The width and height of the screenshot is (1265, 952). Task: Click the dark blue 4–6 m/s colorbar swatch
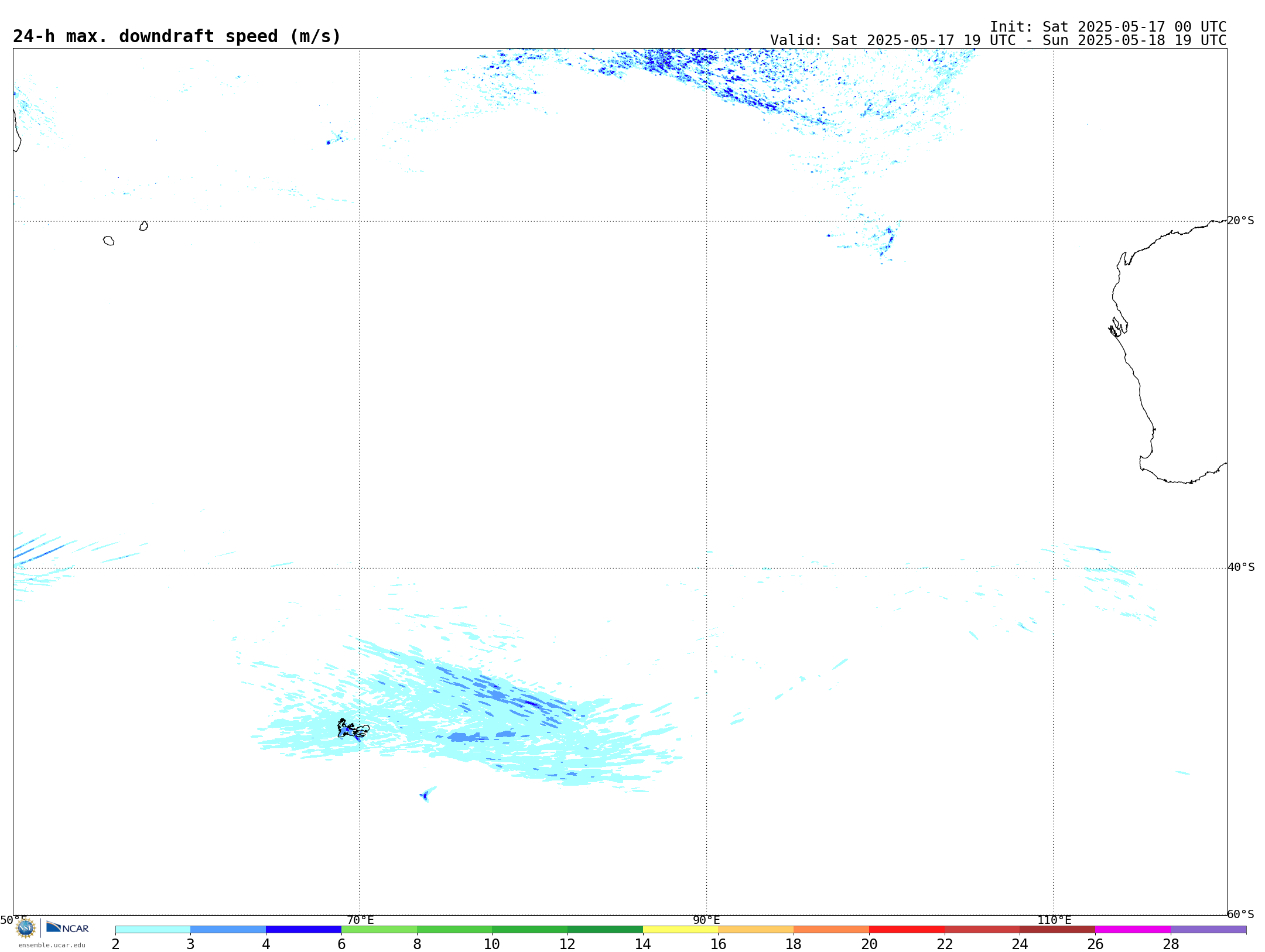click(x=303, y=930)
